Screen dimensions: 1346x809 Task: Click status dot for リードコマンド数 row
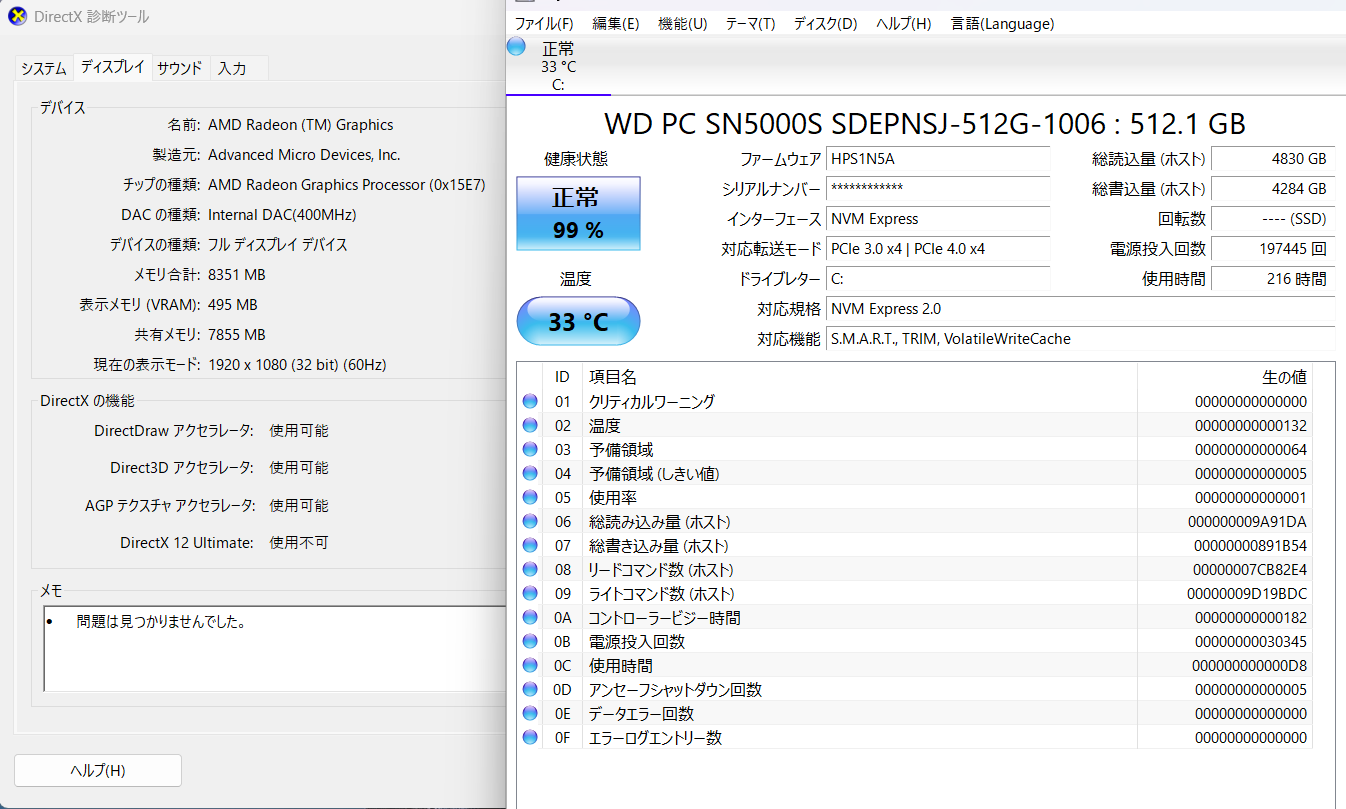530,570
